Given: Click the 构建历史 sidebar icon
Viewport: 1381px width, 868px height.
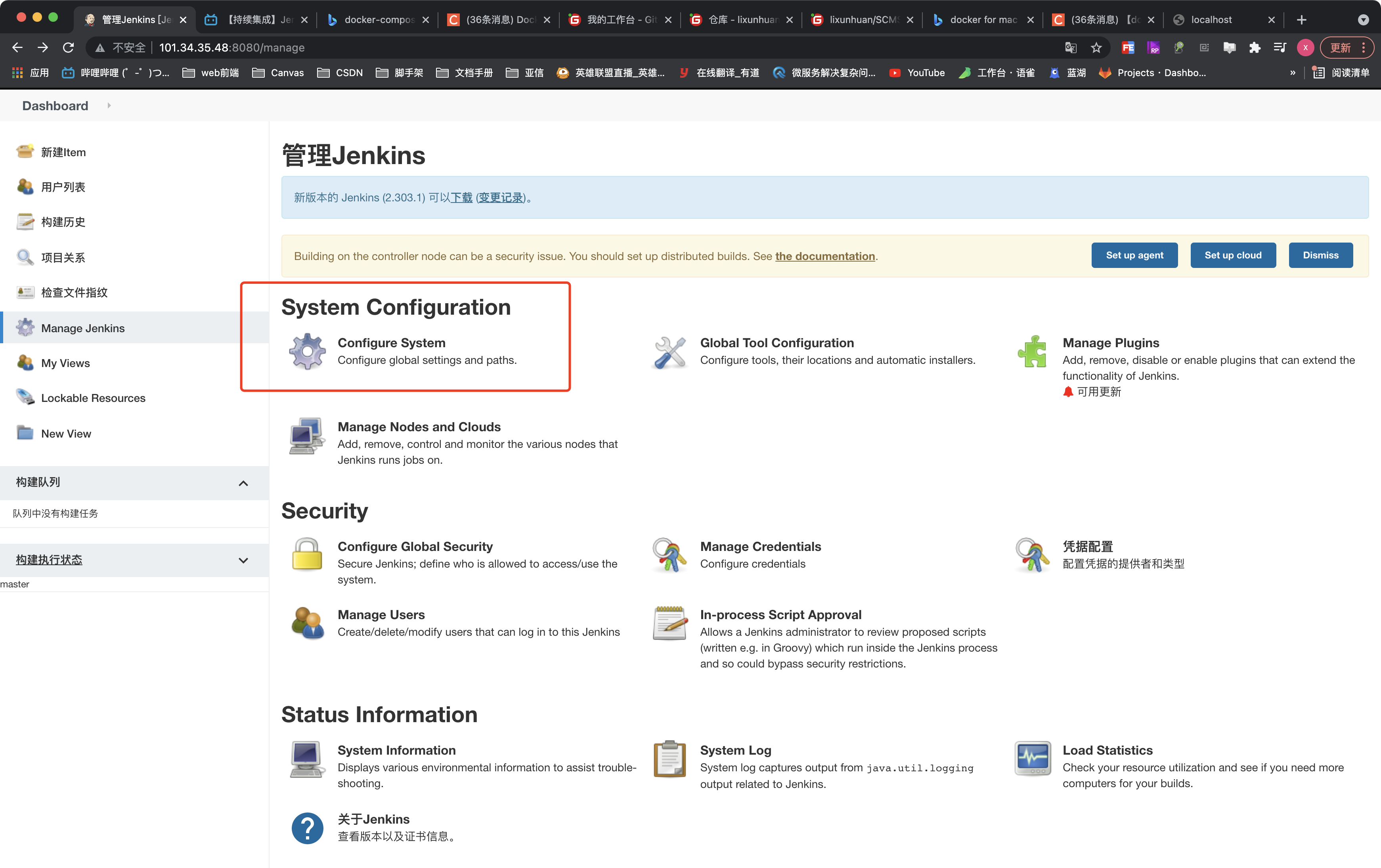Looking at the screenshot, I should [x=25, y=222].
